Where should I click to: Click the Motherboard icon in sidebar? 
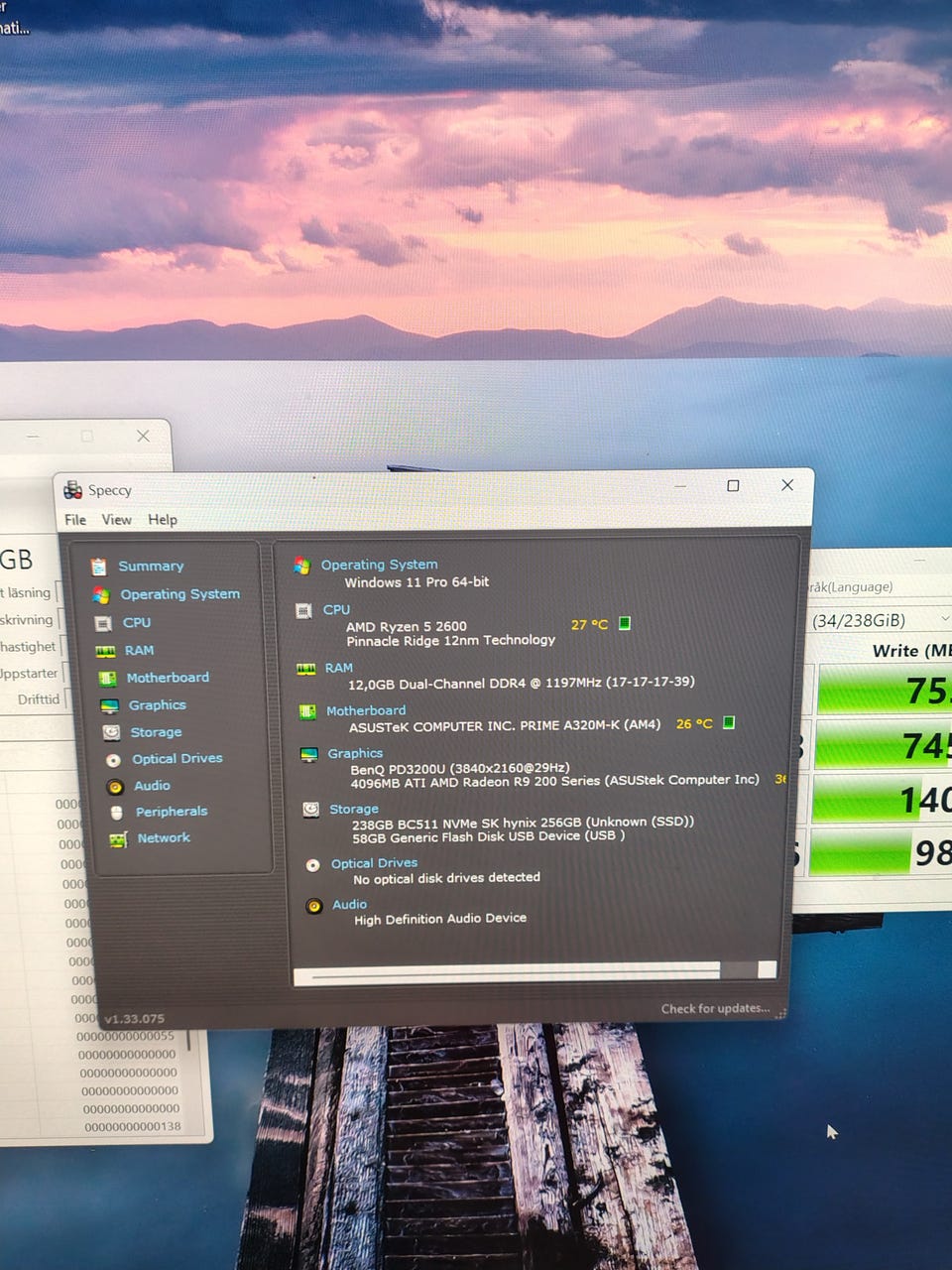(x=107, y=679)
